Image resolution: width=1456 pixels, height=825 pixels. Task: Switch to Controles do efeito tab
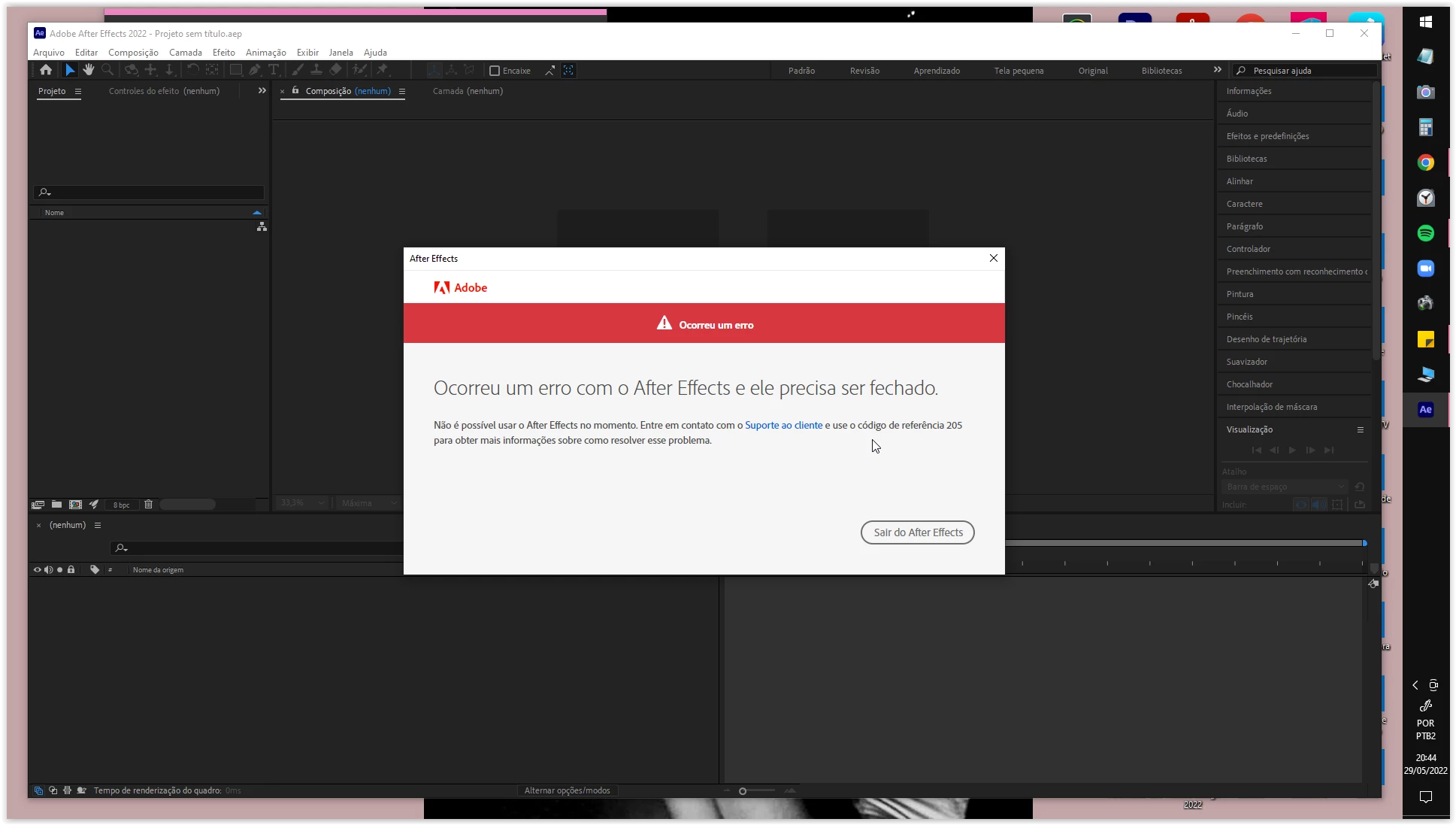tap(164, 91)
